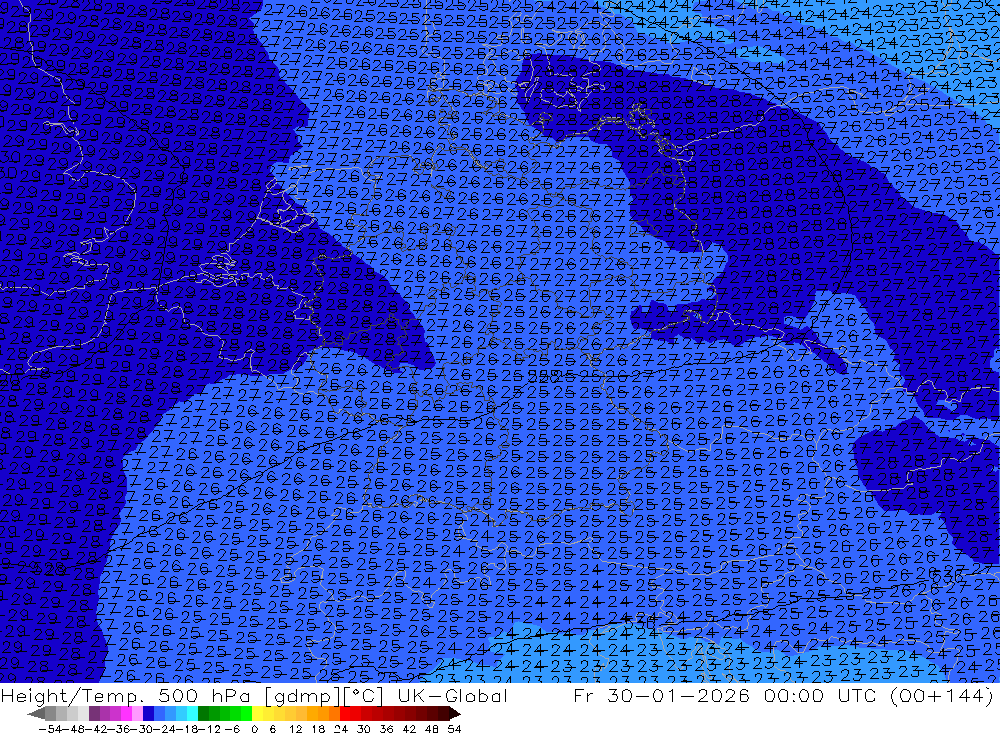Viewport: 1000px width, 733px height.
Task: Click the 'UK-Global' model name label
Action: pos(453,696)
